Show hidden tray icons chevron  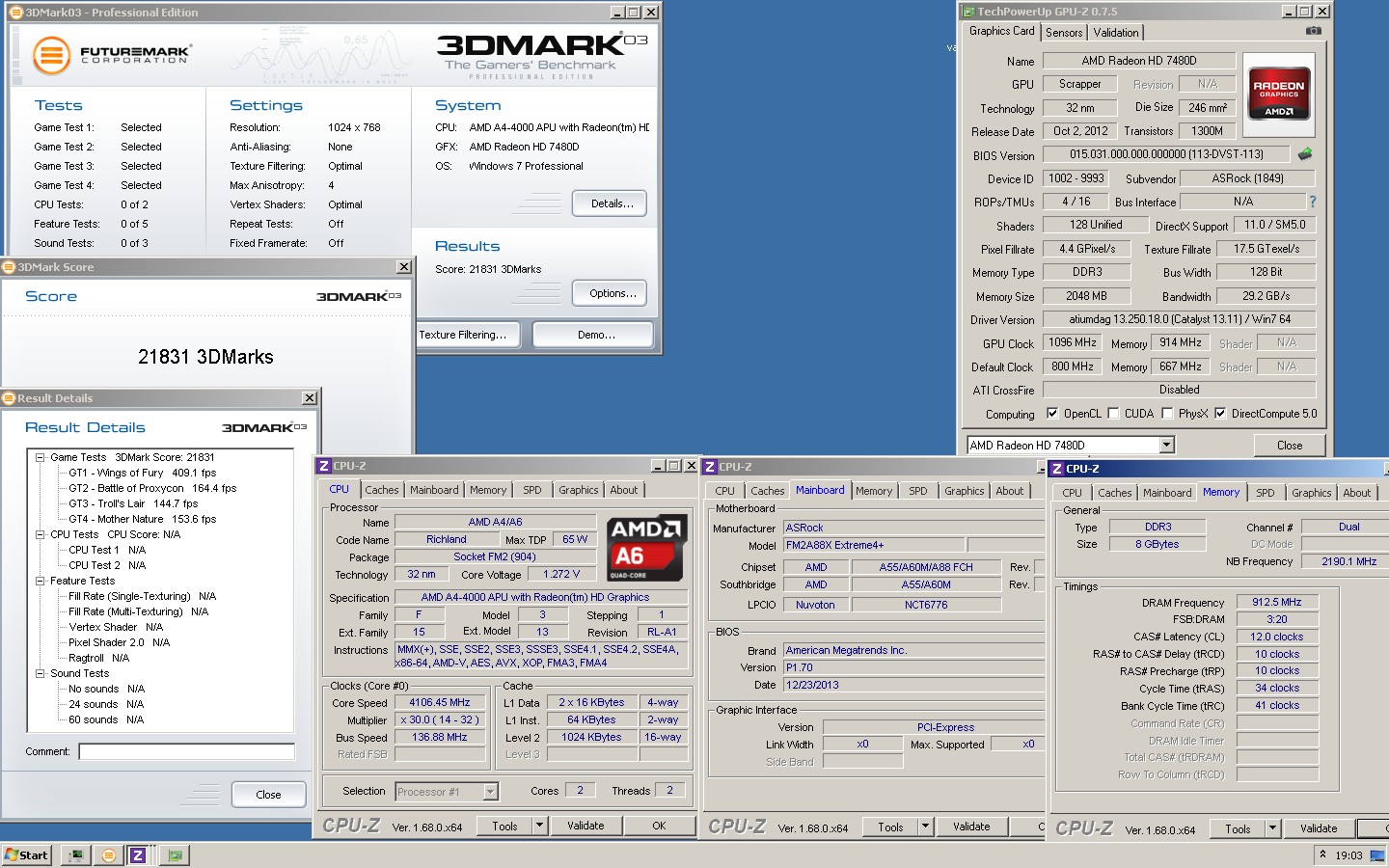(x=1322, y=854)
